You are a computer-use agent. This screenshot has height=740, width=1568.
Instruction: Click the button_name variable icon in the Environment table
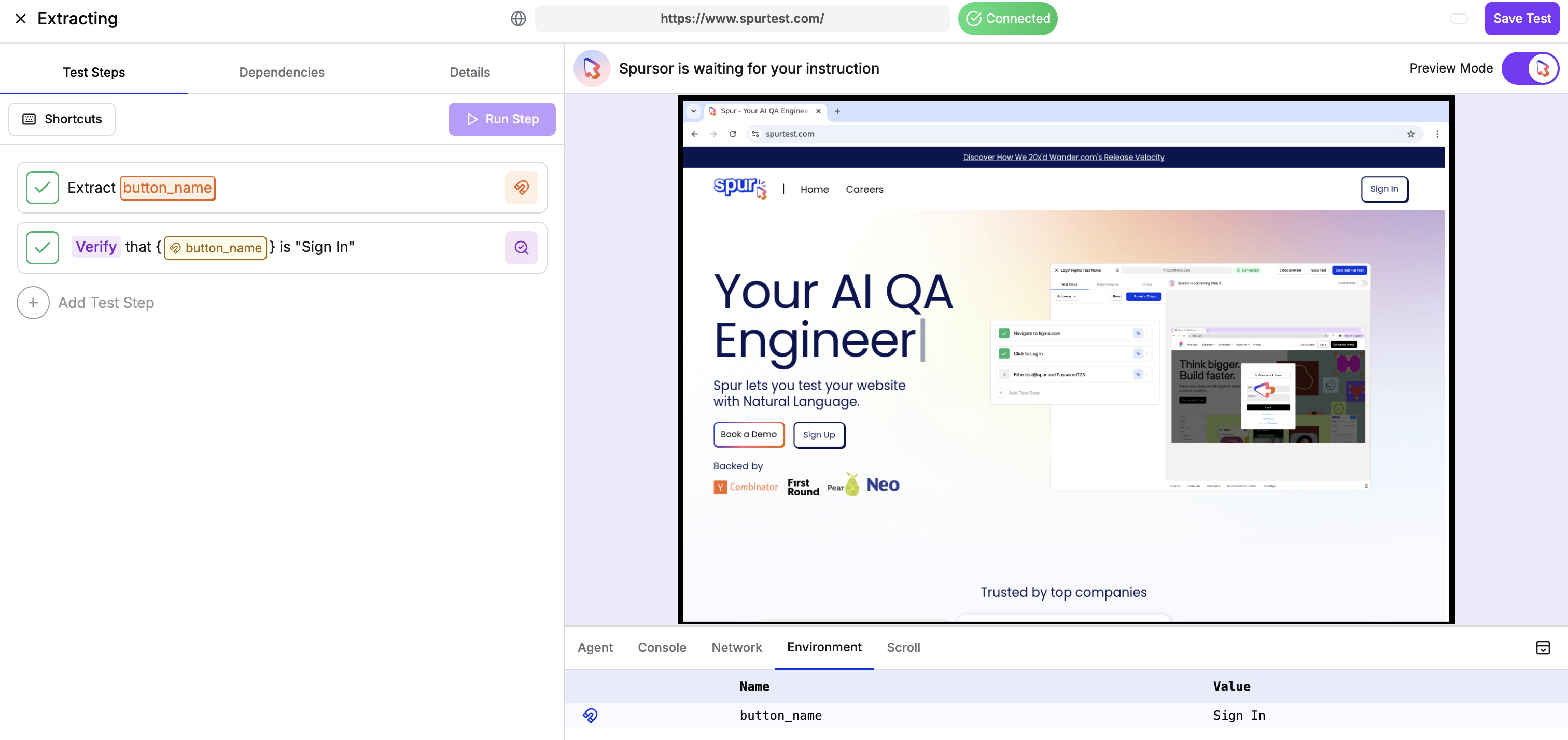[x=590, y=715]
